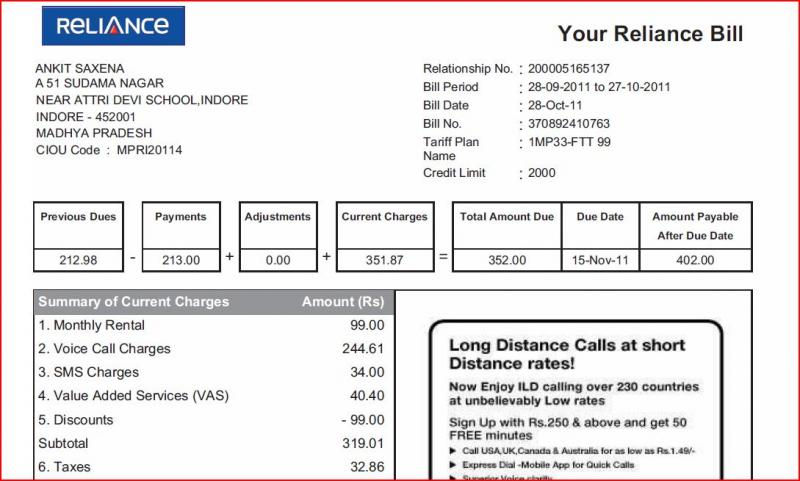Click the Previous Dues header box
This screenshot has height=481, width=800.
[79, 225]
